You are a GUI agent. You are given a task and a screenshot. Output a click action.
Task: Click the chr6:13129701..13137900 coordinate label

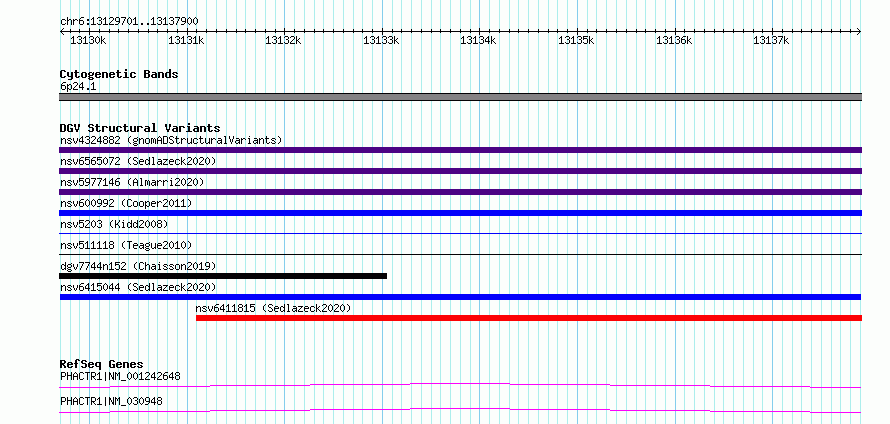[129, 22]
